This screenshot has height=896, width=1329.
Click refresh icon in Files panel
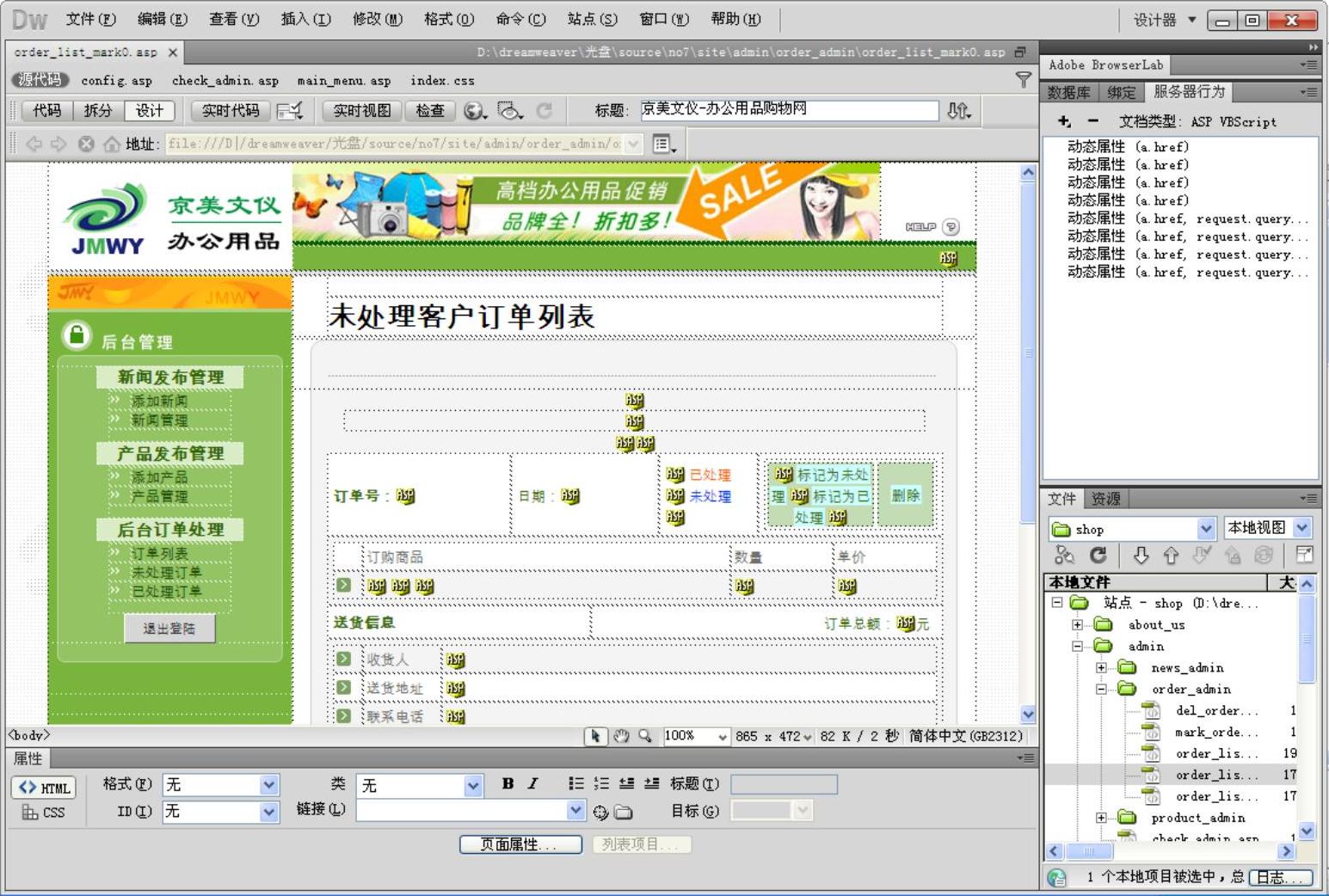coord(1098,555)
